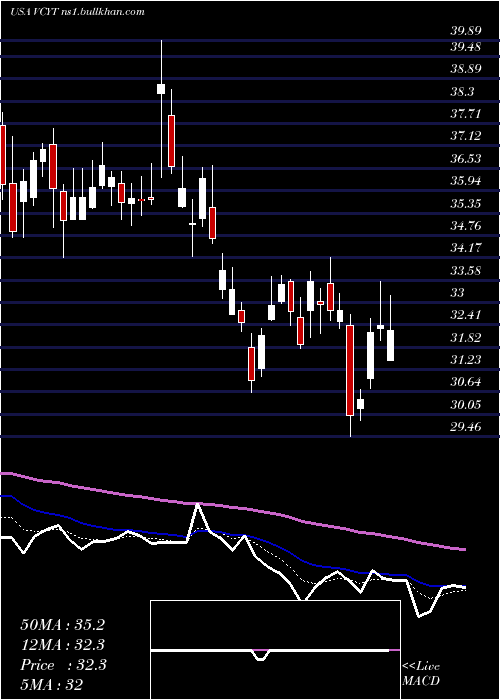Image resolution: width=500 pixels, height=700 pixels.
Task: Click the 38.3 price axis label
Action: pos(462,92)
